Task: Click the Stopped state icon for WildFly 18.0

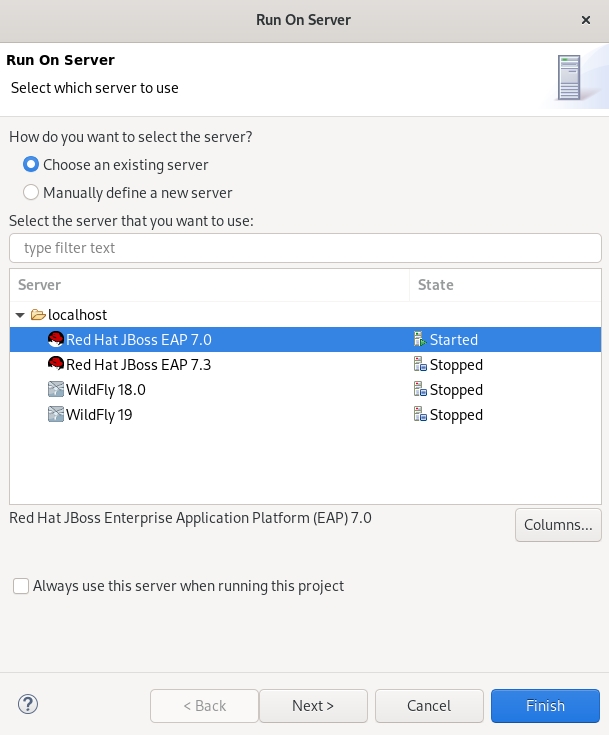Action: pyautogui.click(x=420, y=390)
